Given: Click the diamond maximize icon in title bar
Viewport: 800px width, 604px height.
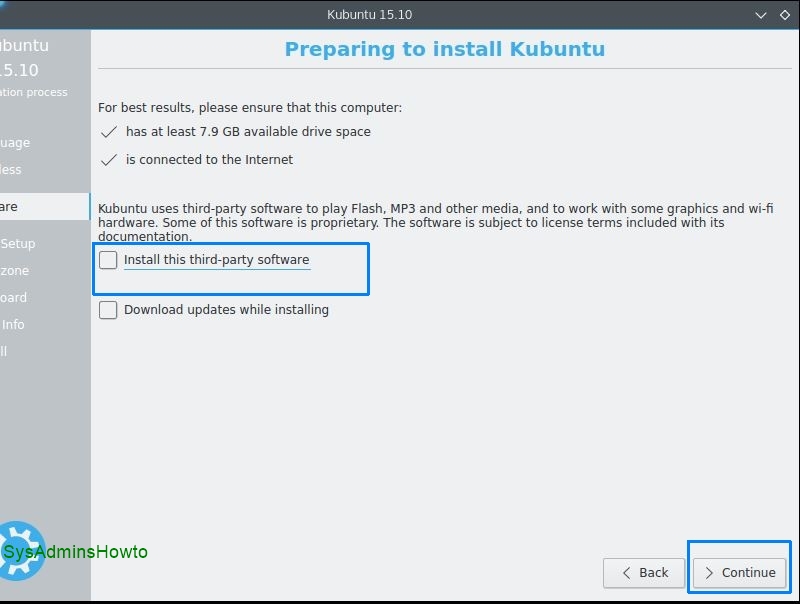Looking at the screenshot, I should [786, 15].
